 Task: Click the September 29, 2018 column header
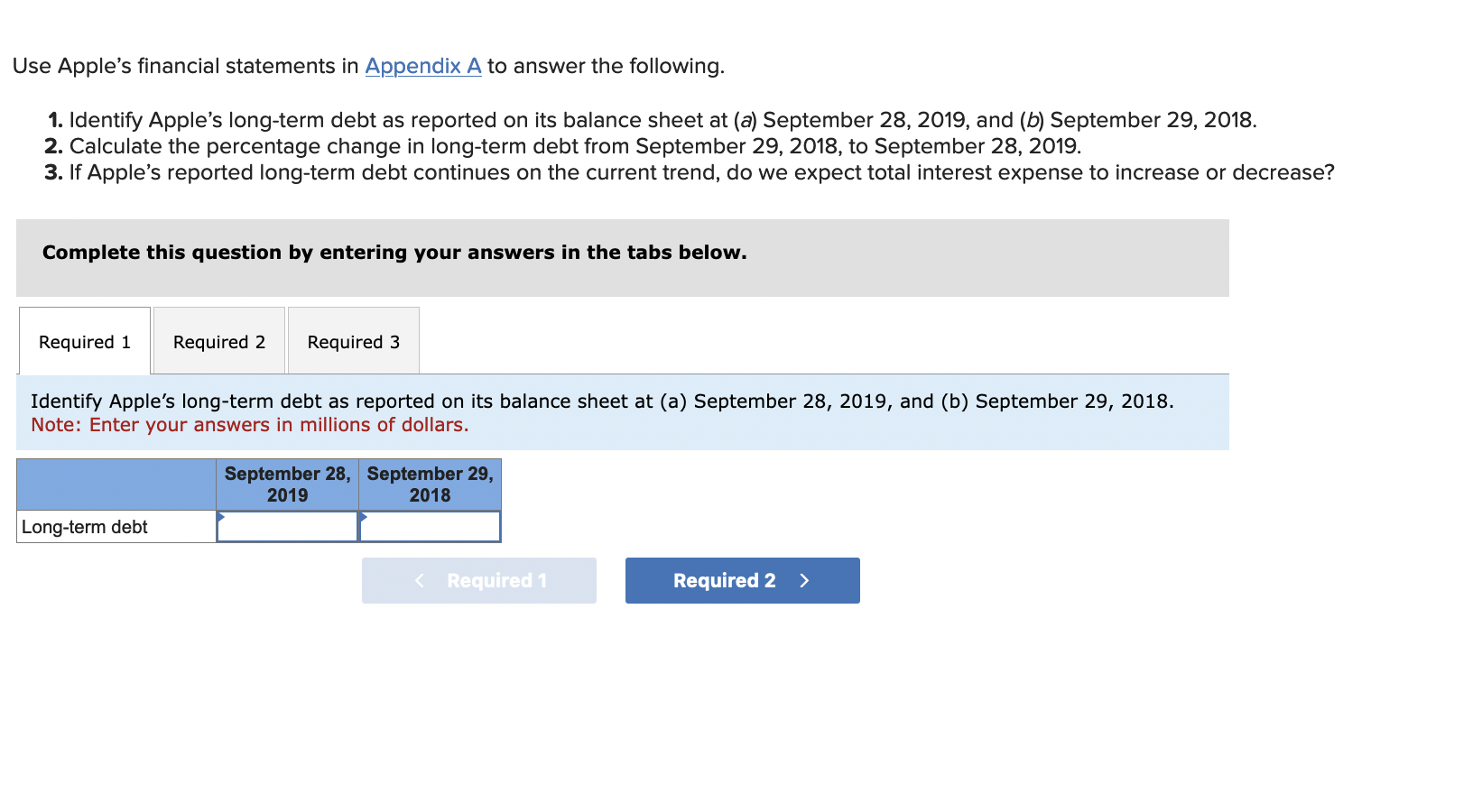(x=431, y=484)
